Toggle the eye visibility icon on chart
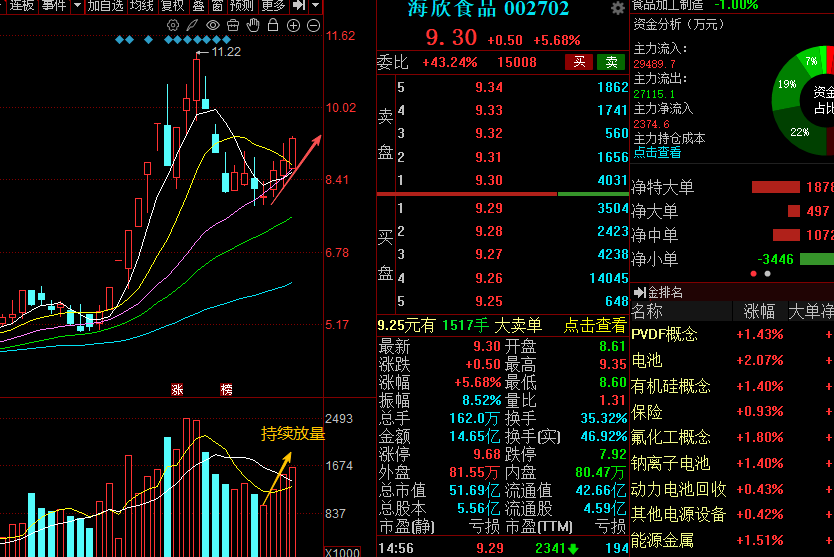The width and height of the screenshot is (834, 557). (x=213, y=25)
